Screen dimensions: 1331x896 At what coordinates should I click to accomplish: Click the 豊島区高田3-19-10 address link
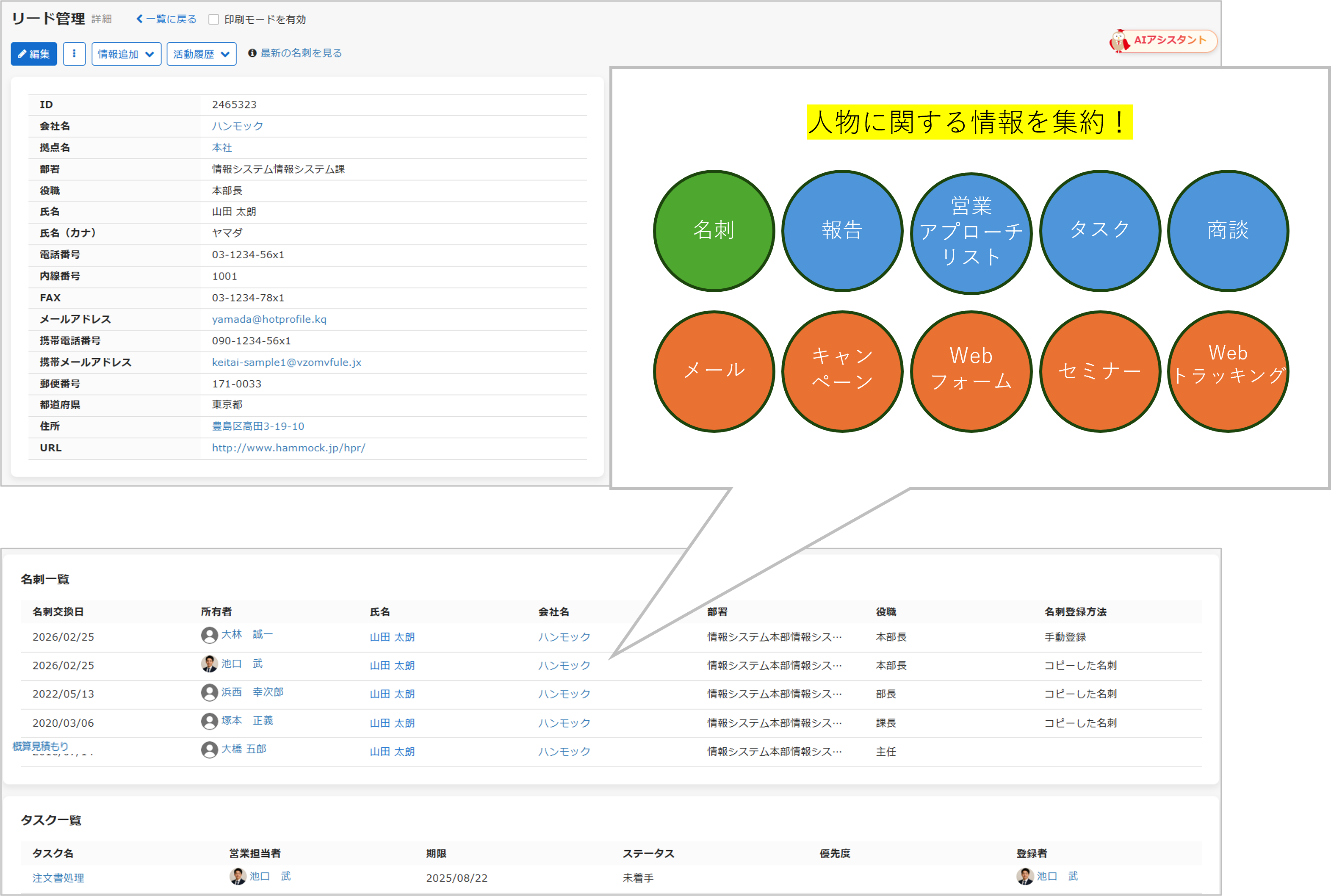tap(258, 426)
